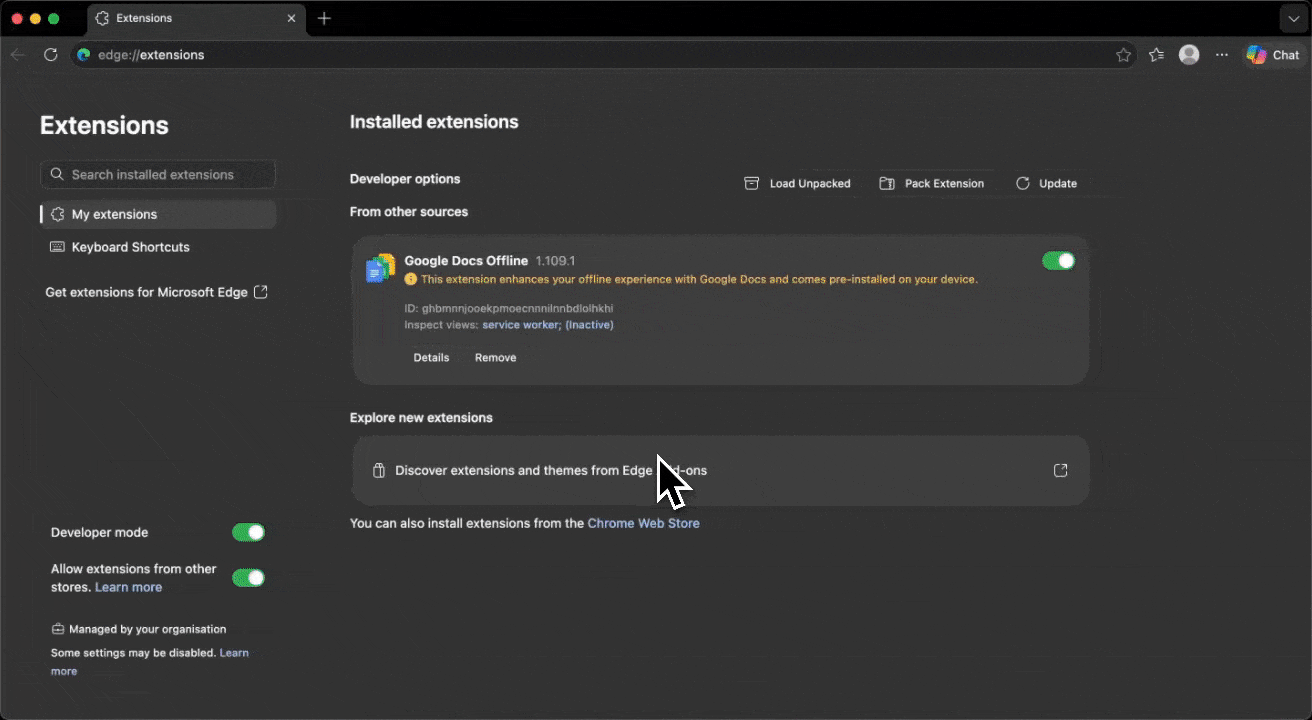Screen dimensions: 1312x720
Task: Open Get extensions for Microsoft Edge
Action: coord(156,292)
